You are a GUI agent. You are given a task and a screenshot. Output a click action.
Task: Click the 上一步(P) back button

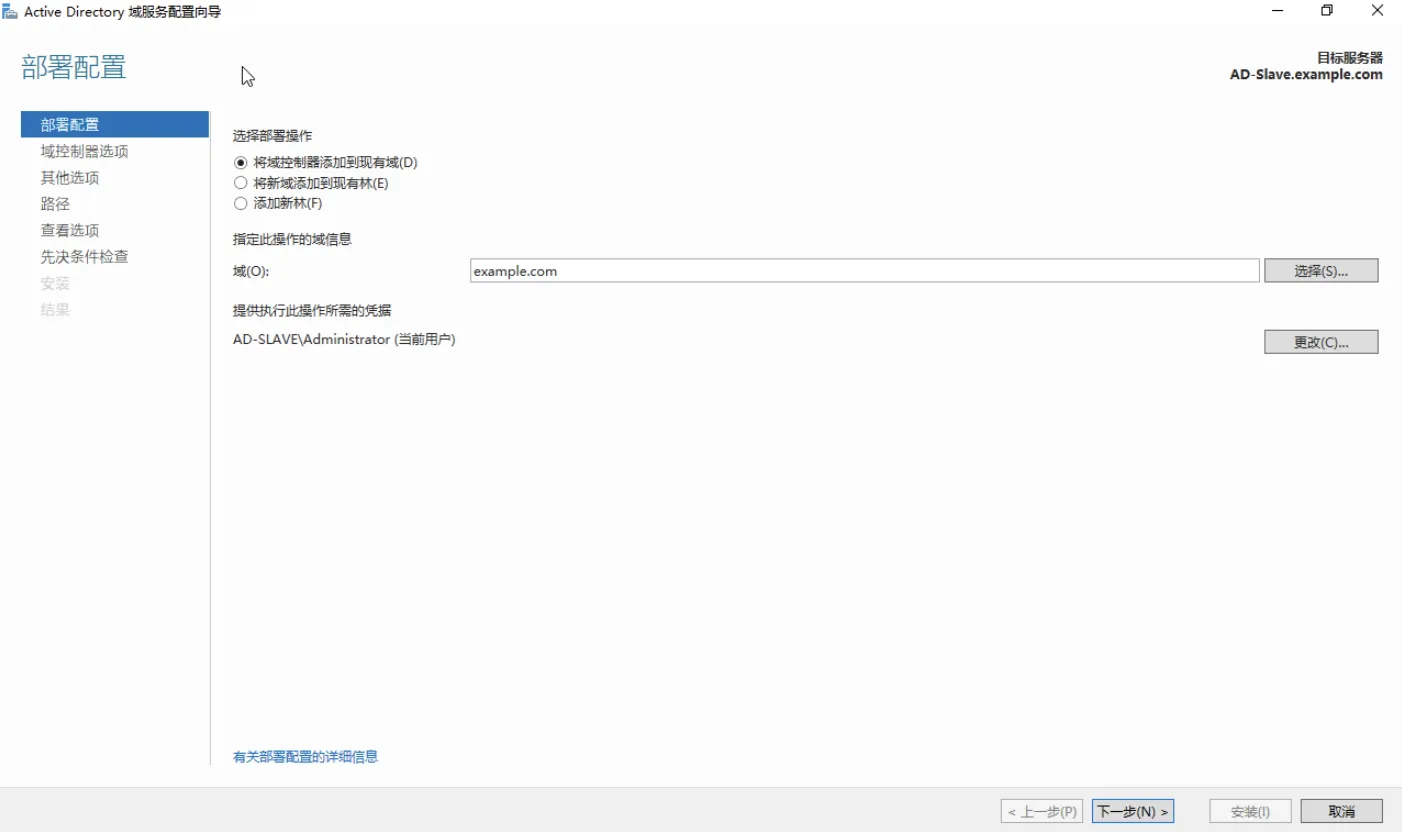click(1042, 811)
